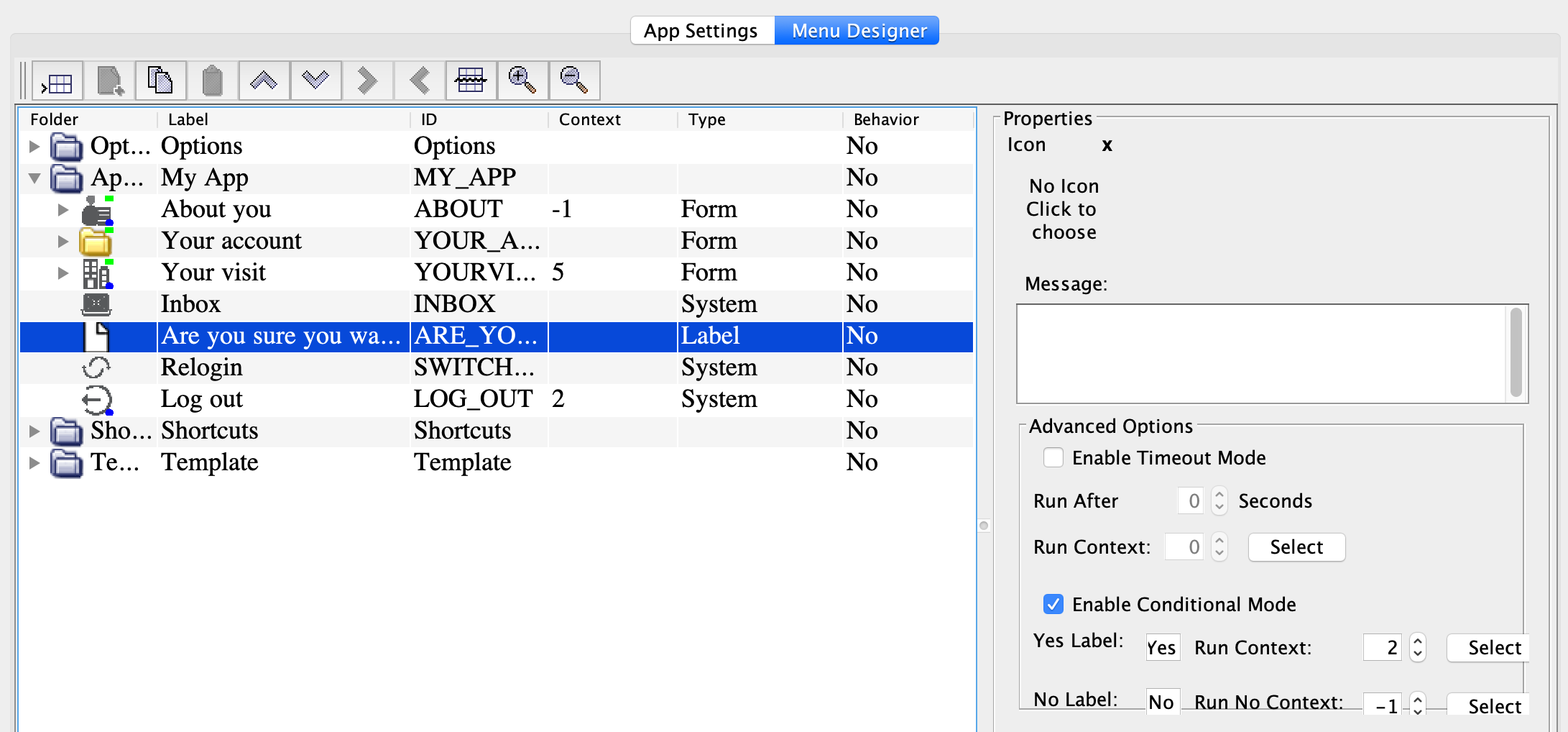Expand the Your visit tree item
Screen dimensions: 1568x732
[63, 273]
